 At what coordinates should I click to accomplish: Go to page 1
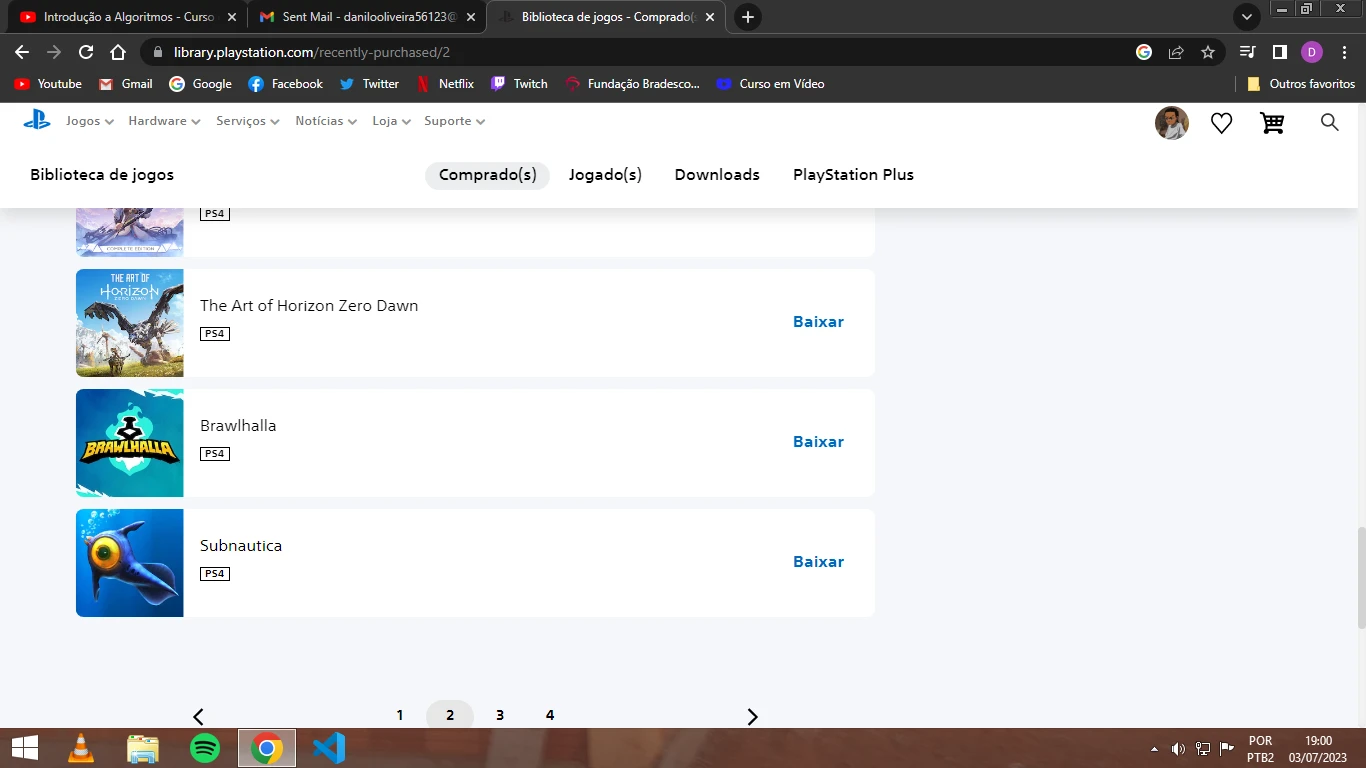(400, 715)
